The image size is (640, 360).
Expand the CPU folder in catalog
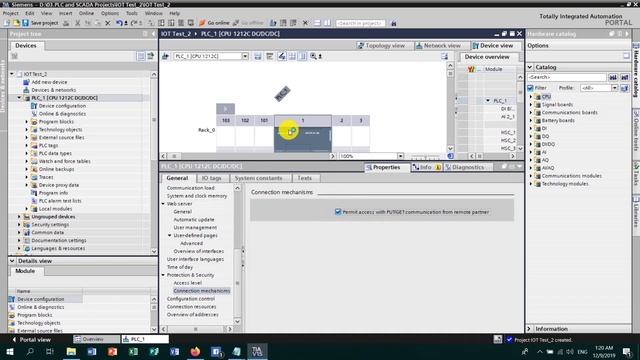pyautogui.click(x=531, y=97)
